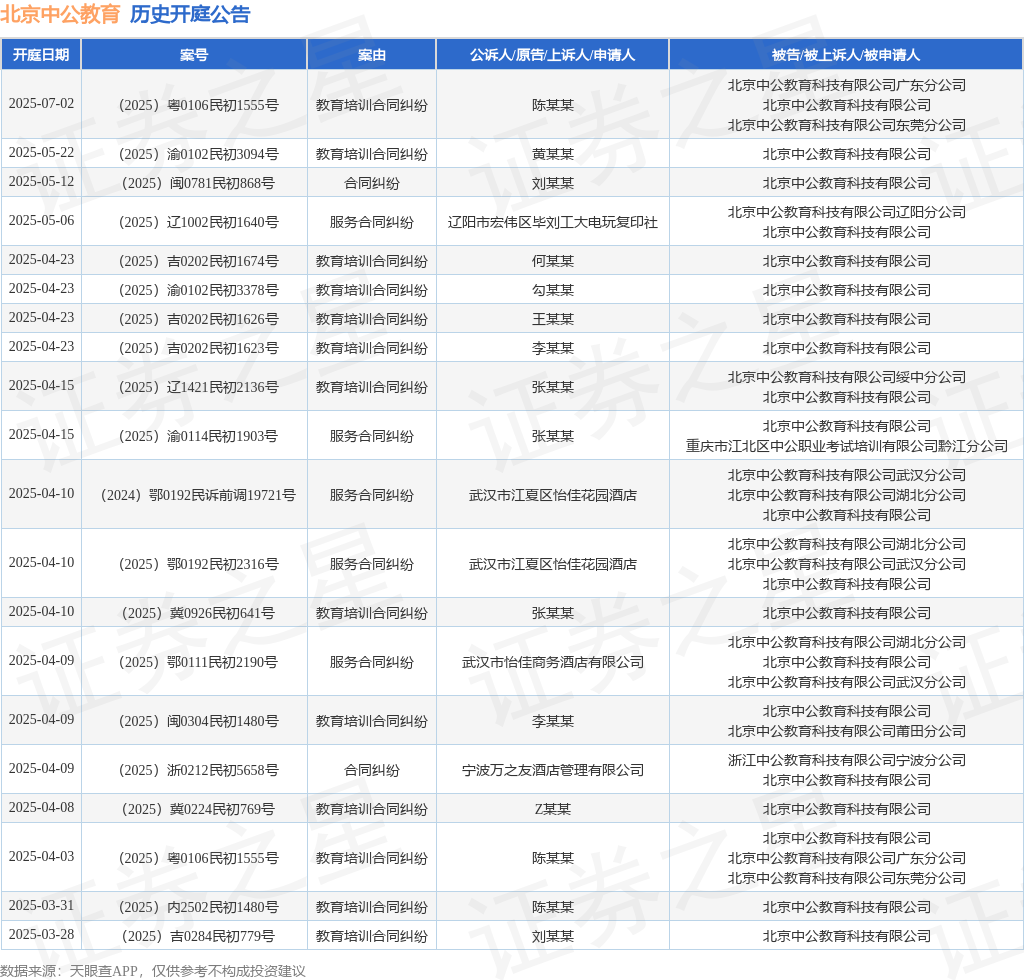
Task: Click plaintiff 武汉市怡佳商务酒店有限公司
Action: tap(552, 662)
